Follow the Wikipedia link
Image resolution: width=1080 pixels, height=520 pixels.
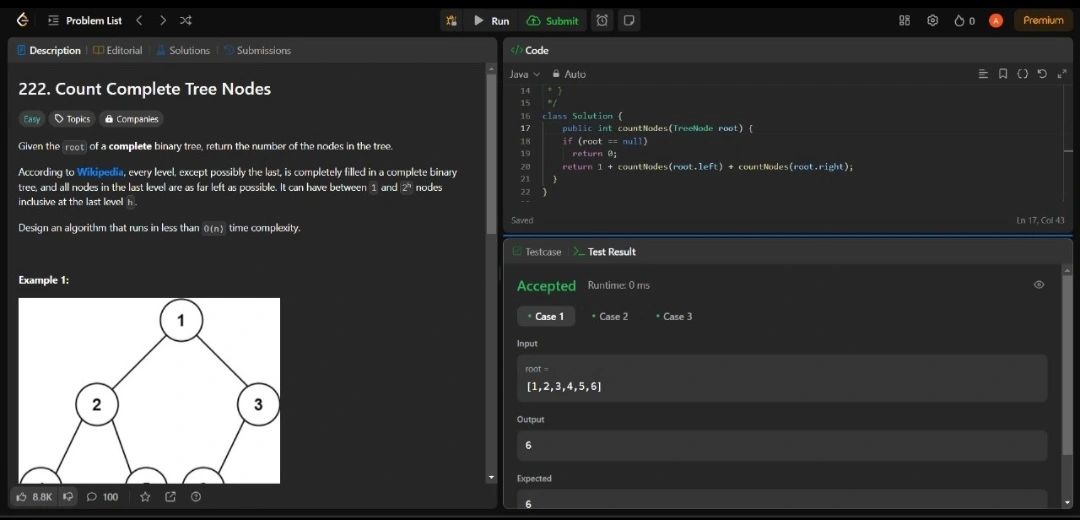[100, 172]
